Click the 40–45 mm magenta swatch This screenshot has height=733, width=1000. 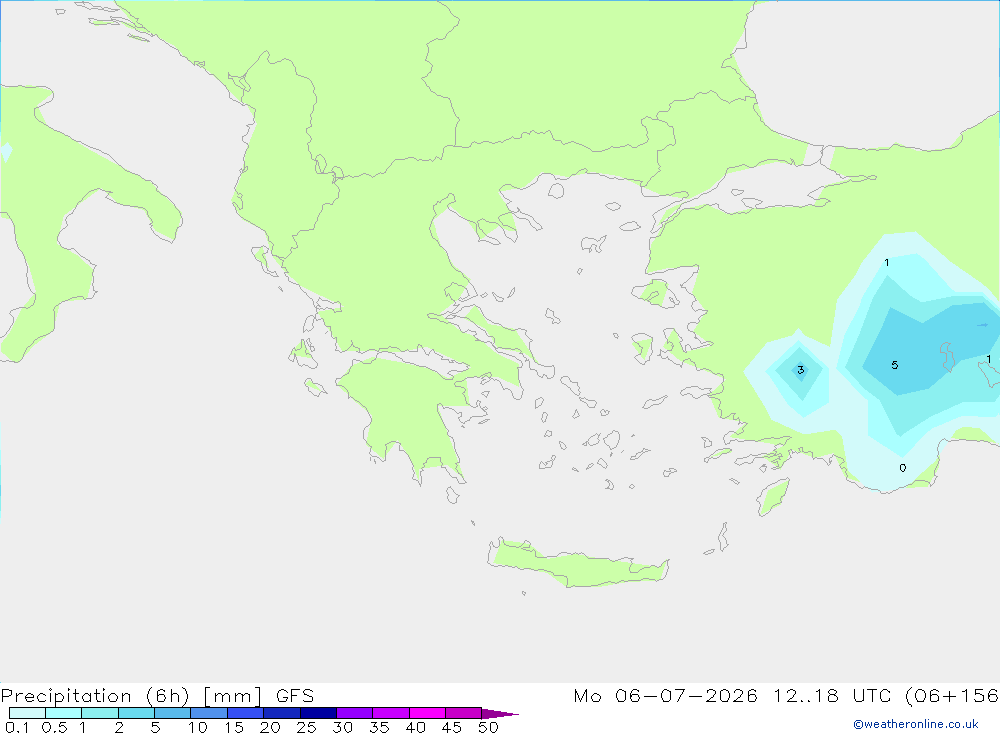click(427, 713)
